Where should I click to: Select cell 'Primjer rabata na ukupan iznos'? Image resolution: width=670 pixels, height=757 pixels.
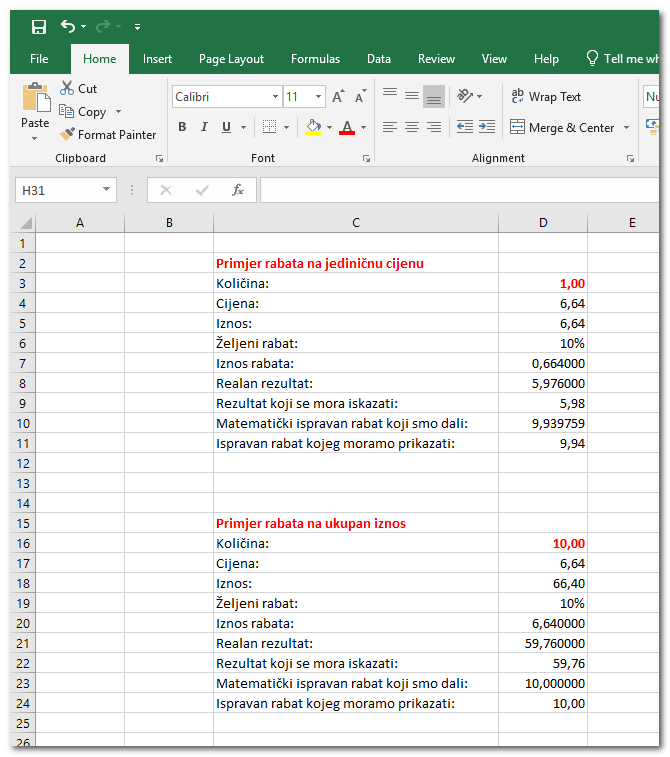356,523
